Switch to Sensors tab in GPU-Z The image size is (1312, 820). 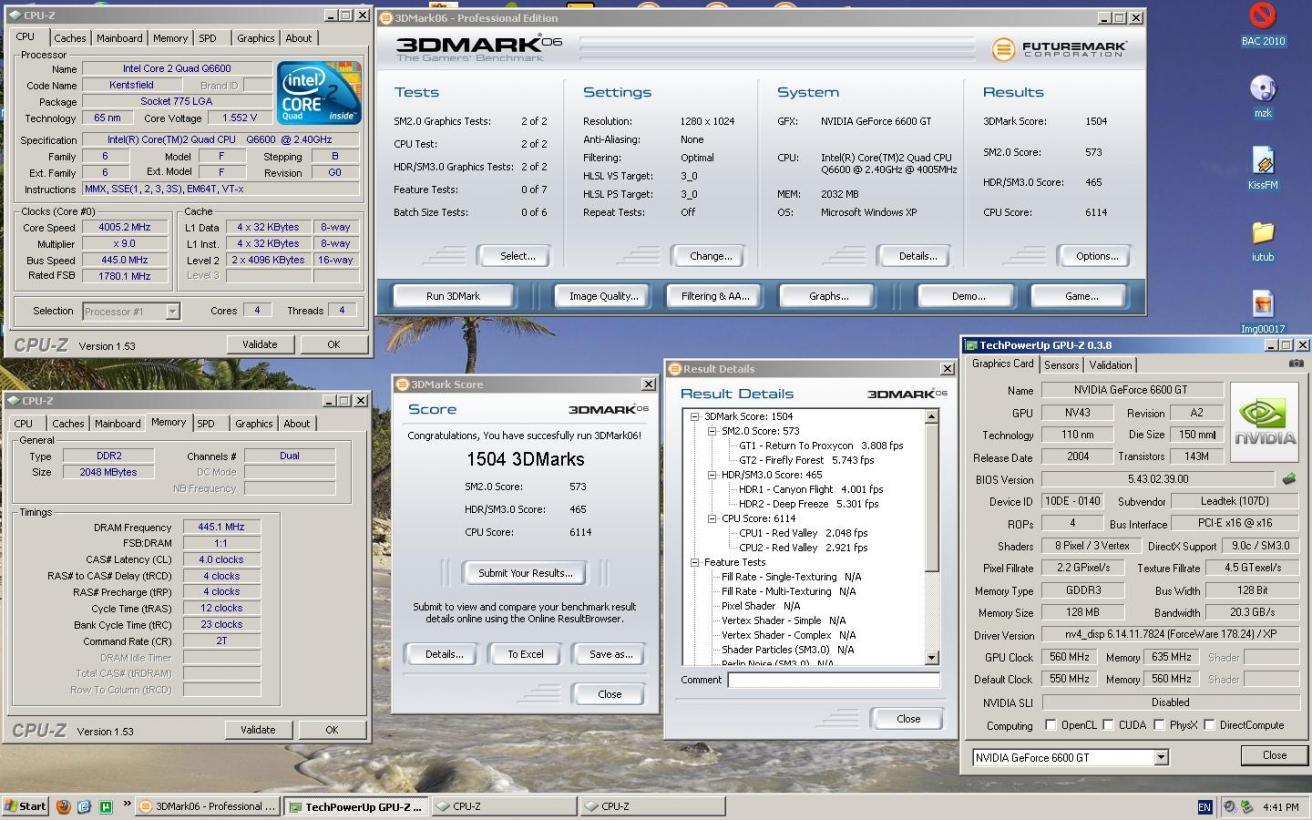coord(1062,365)
